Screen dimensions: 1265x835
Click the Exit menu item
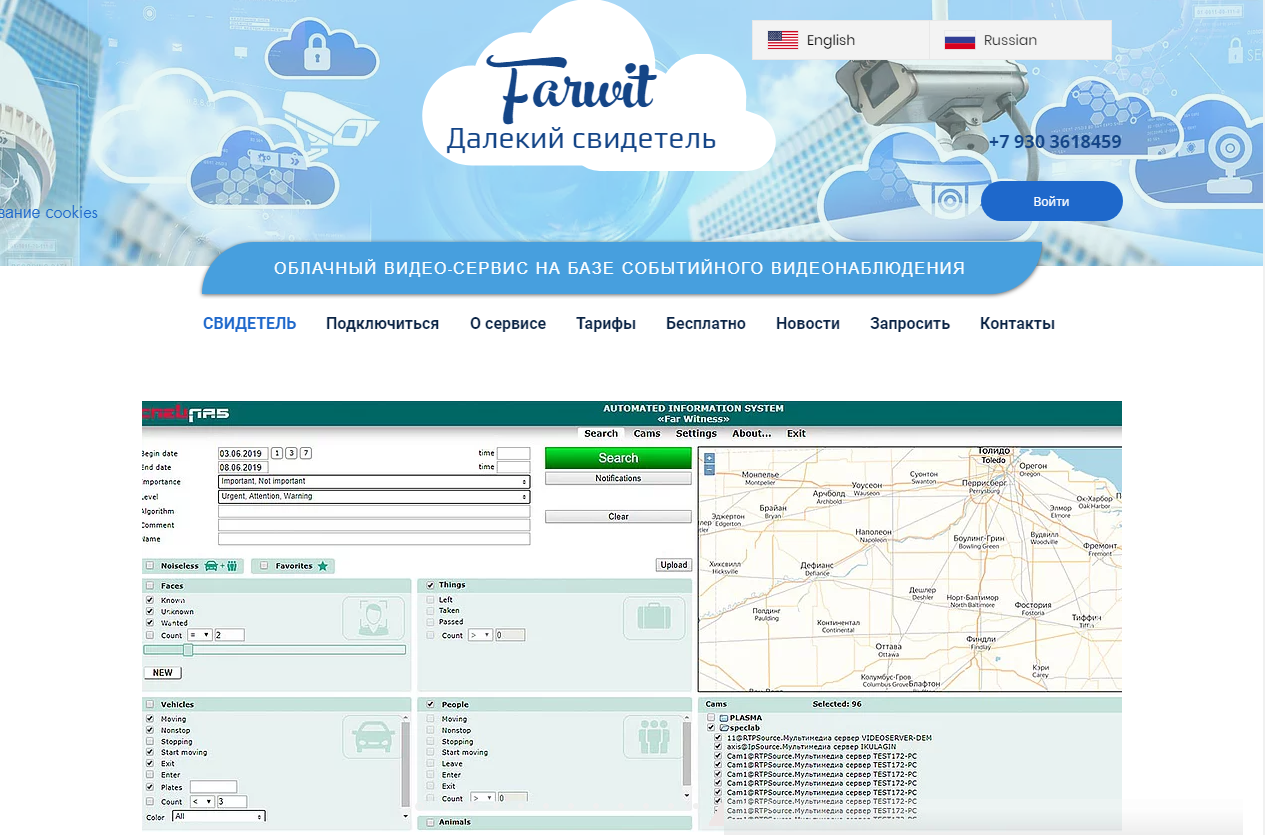point(796,433)
